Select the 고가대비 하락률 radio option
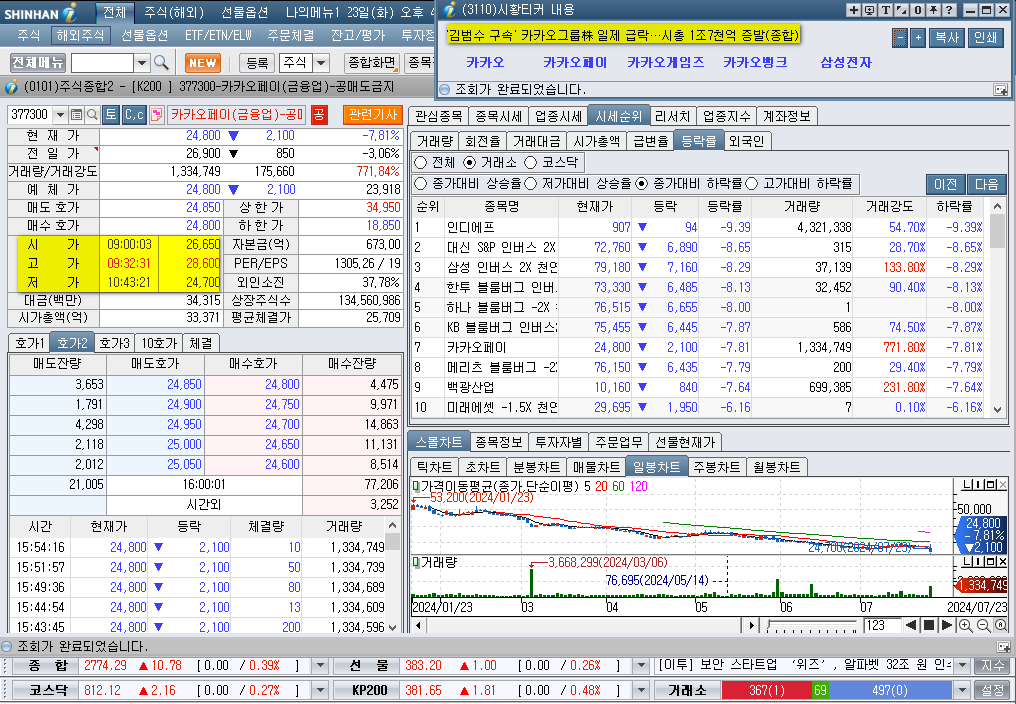 coord(752,184)
